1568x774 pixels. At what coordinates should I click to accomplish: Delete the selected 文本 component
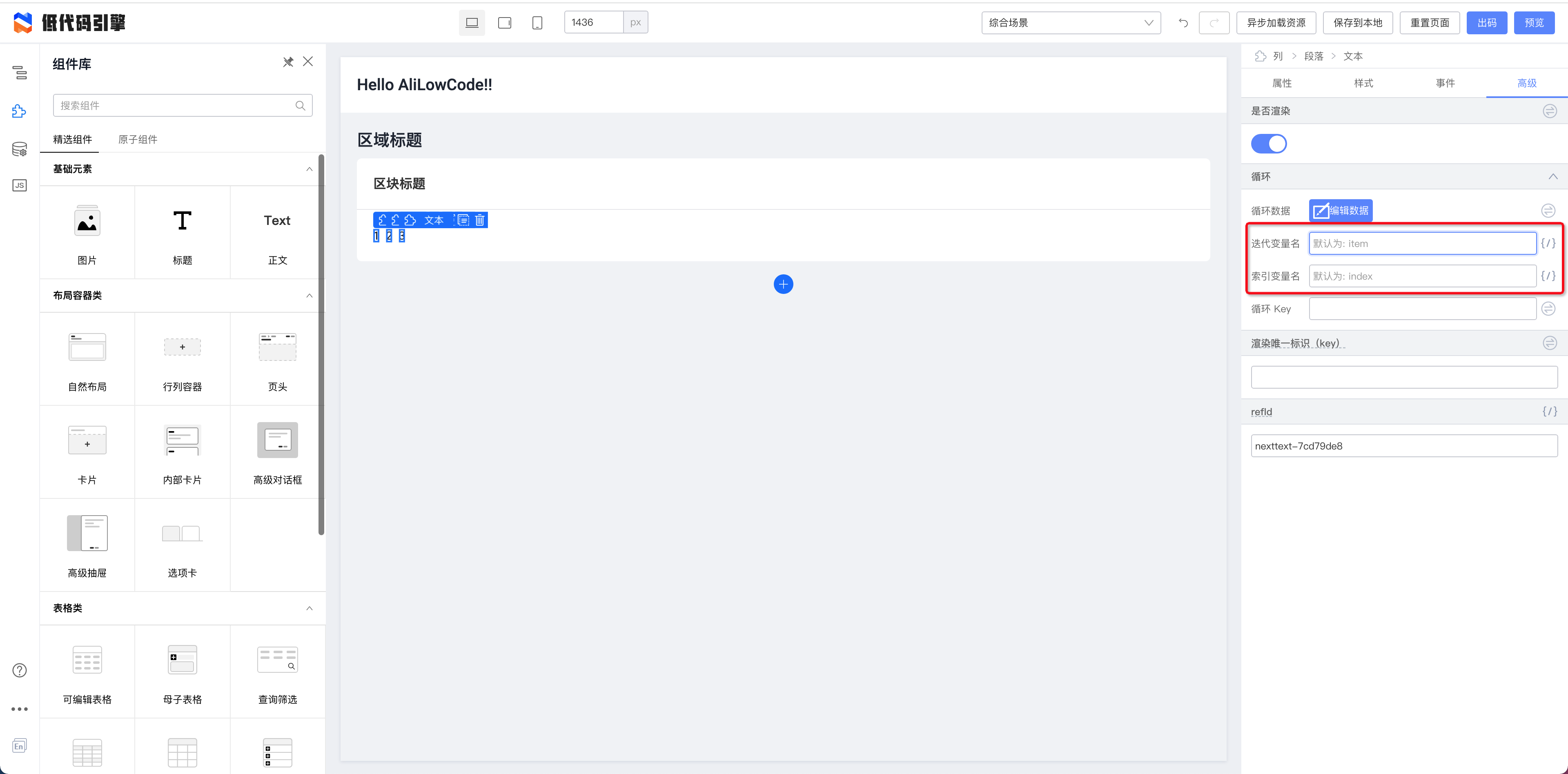click(x=480, y=220)
